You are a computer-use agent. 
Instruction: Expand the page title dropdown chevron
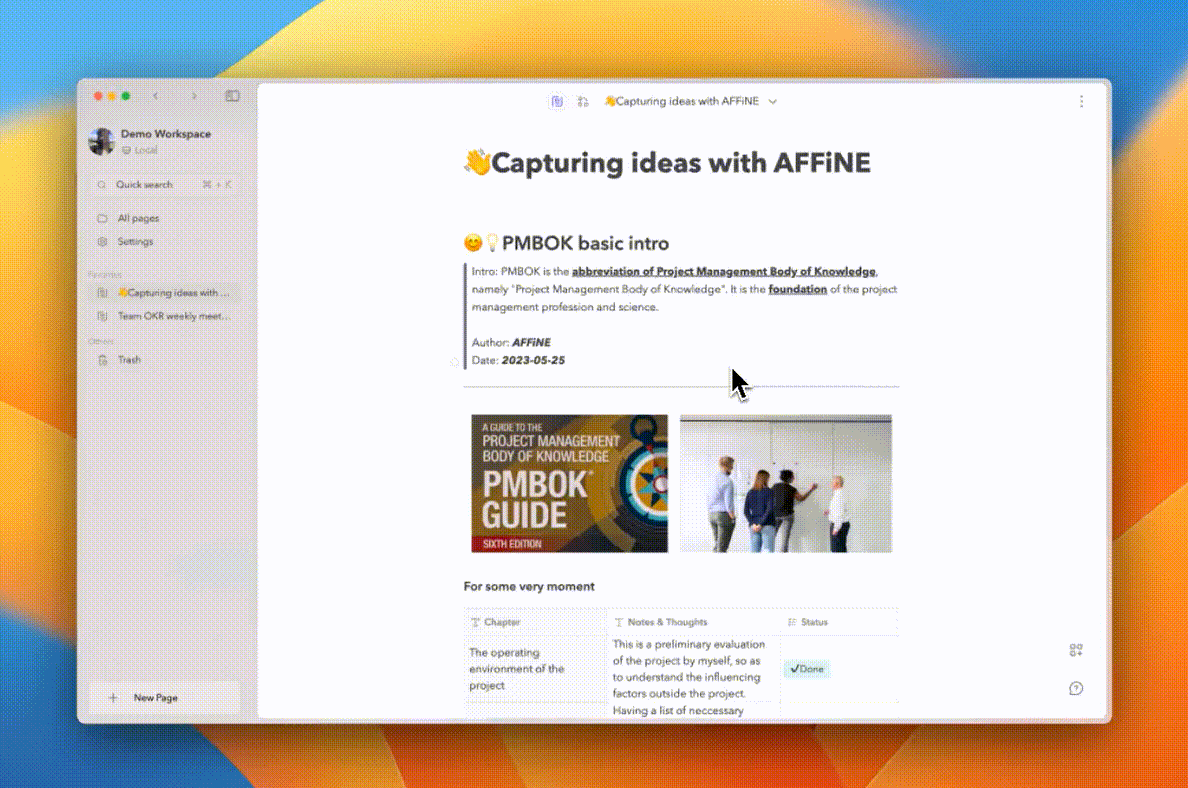tap(772, 102)
